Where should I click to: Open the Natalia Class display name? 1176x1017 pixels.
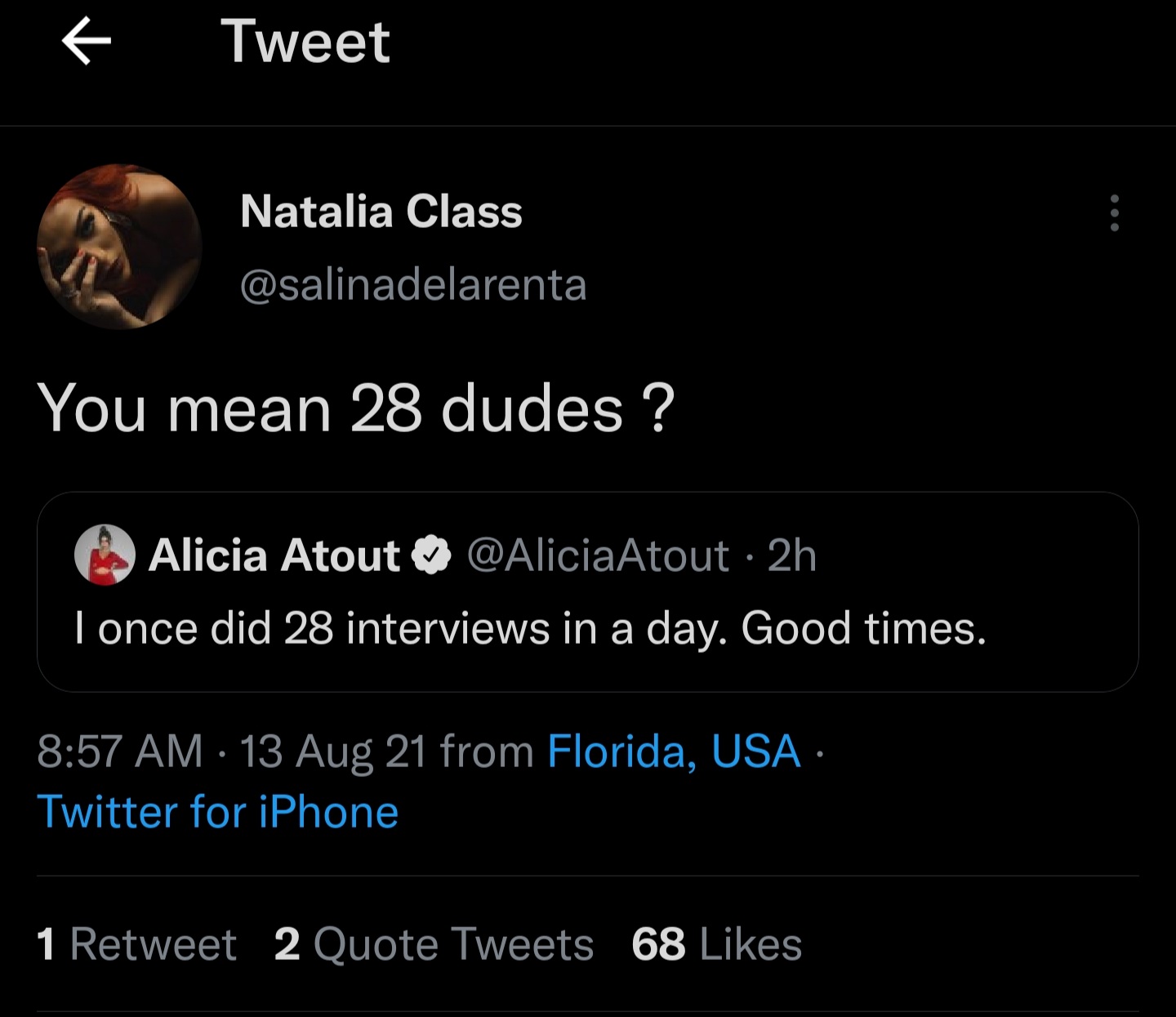[x=381, y=212]
